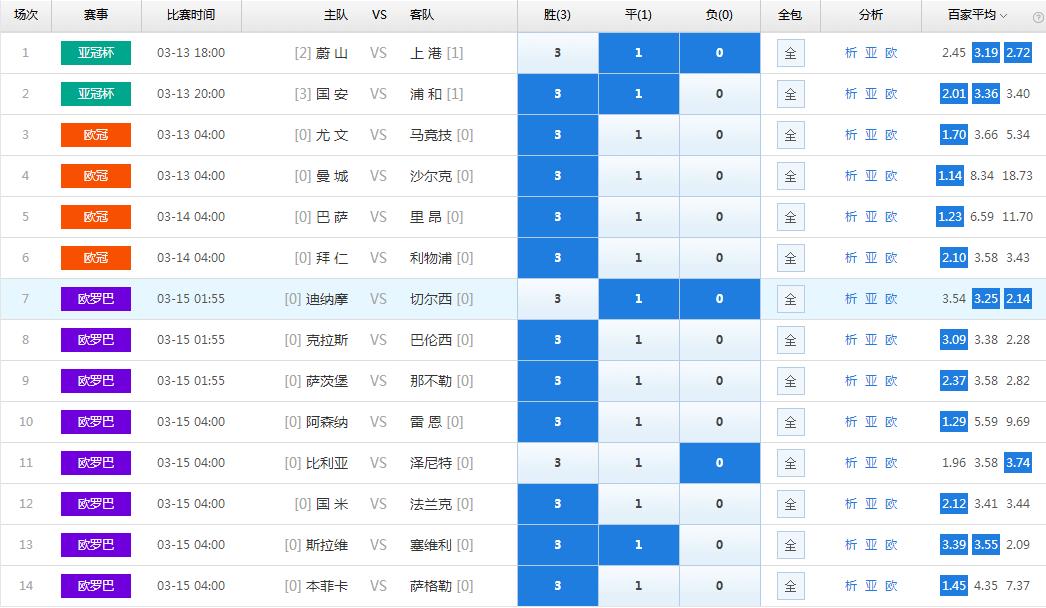Image resolution: width=1046 pixels, height=608 pixels.
Task: Open 亚 odds for 克拉斯 vs 巴伦西
Action: (871, 340)
